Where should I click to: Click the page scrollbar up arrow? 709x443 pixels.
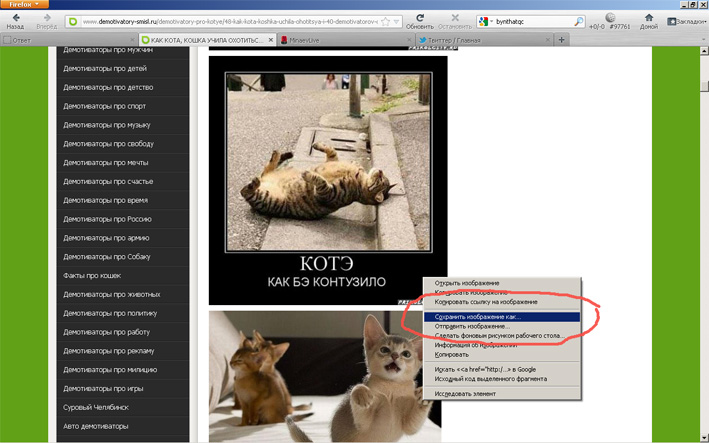coord(704,51)
